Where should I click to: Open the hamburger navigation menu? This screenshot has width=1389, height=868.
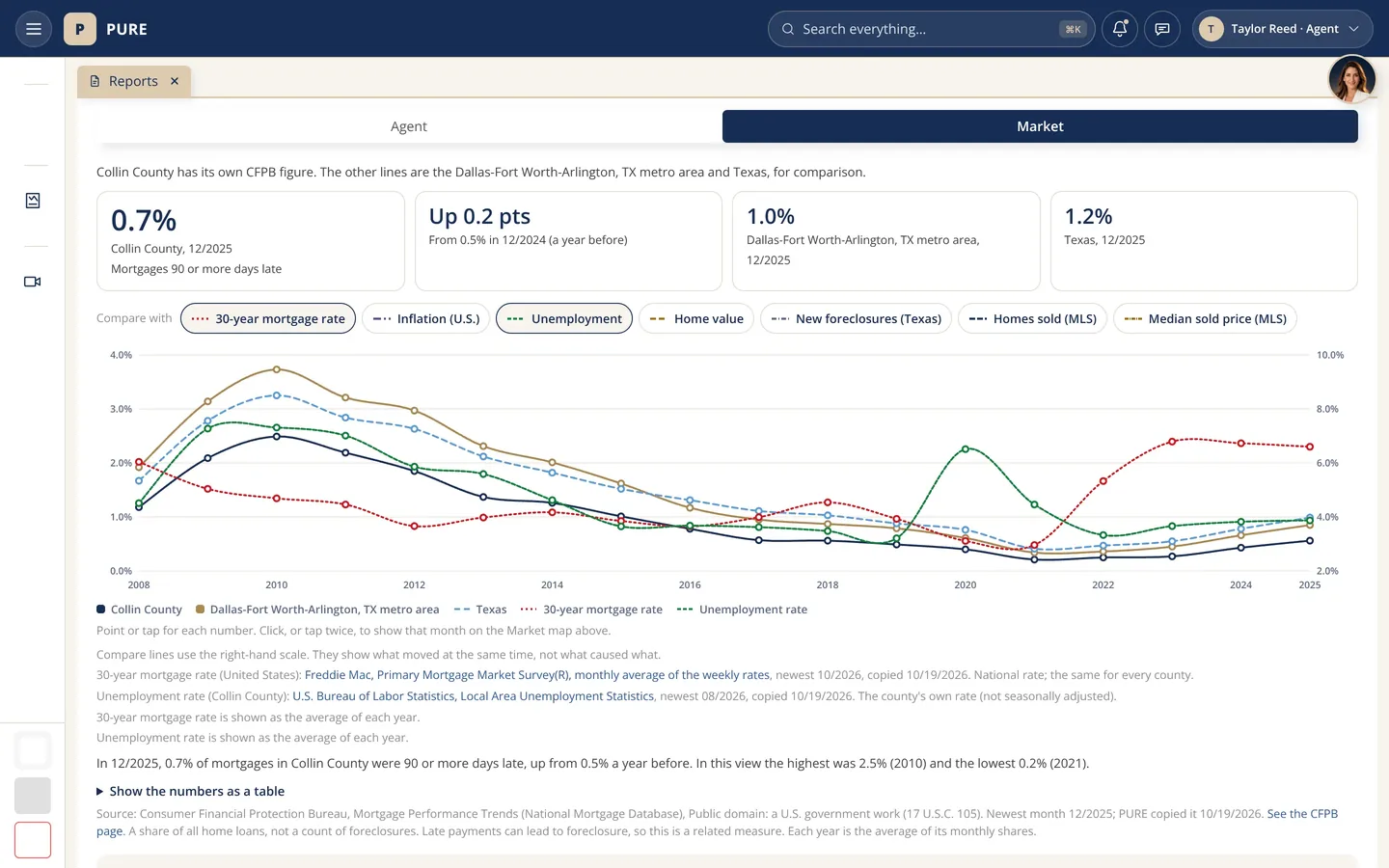[x=34, y=29]
